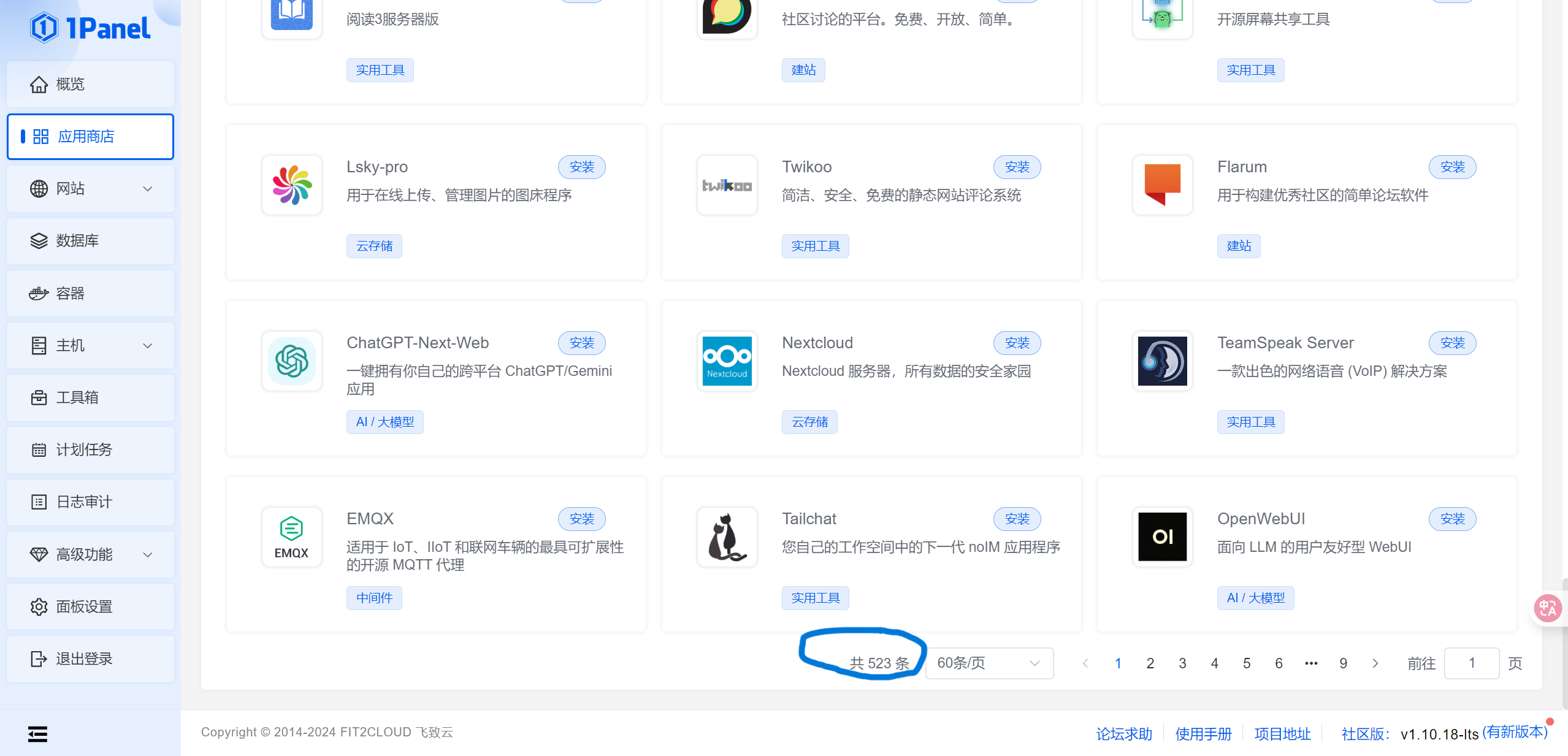Open the 使用手册 footer link
The width and height of the screenshot is (1568, 756).
click(1203, 734)
